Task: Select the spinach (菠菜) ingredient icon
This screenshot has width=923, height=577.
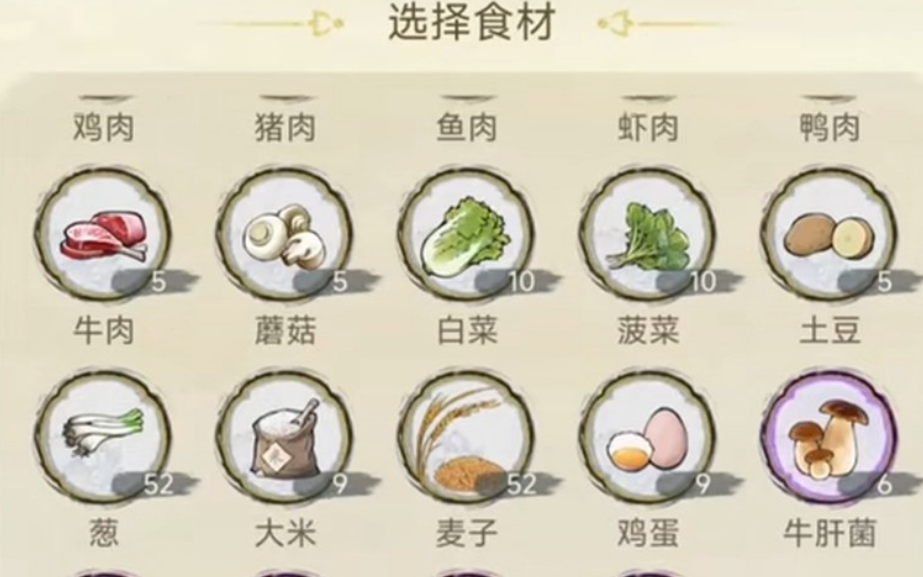Action: pyautogui.click(x=648, y=234)
